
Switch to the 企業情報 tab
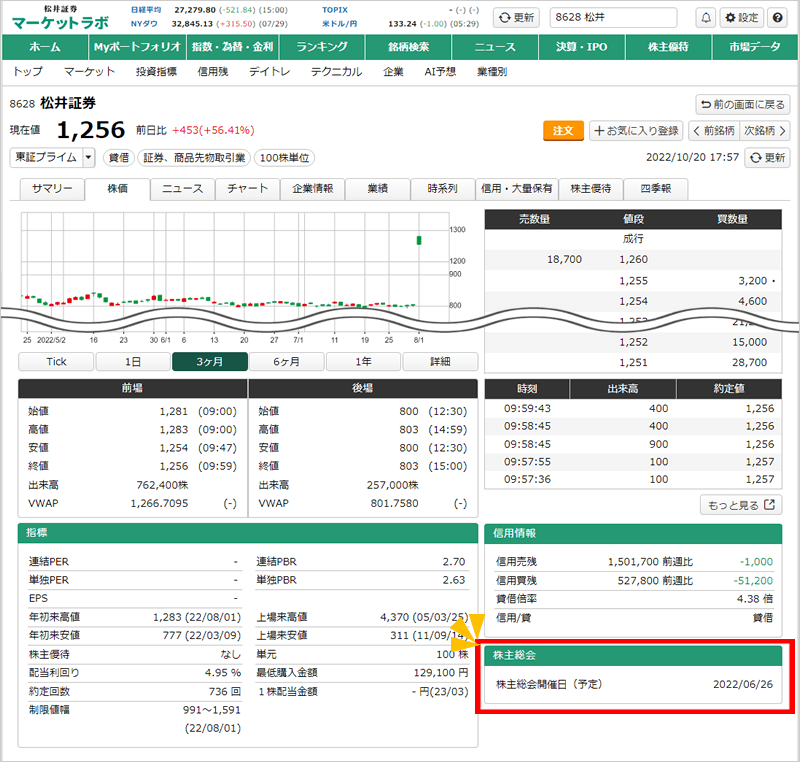coord(312,189)
